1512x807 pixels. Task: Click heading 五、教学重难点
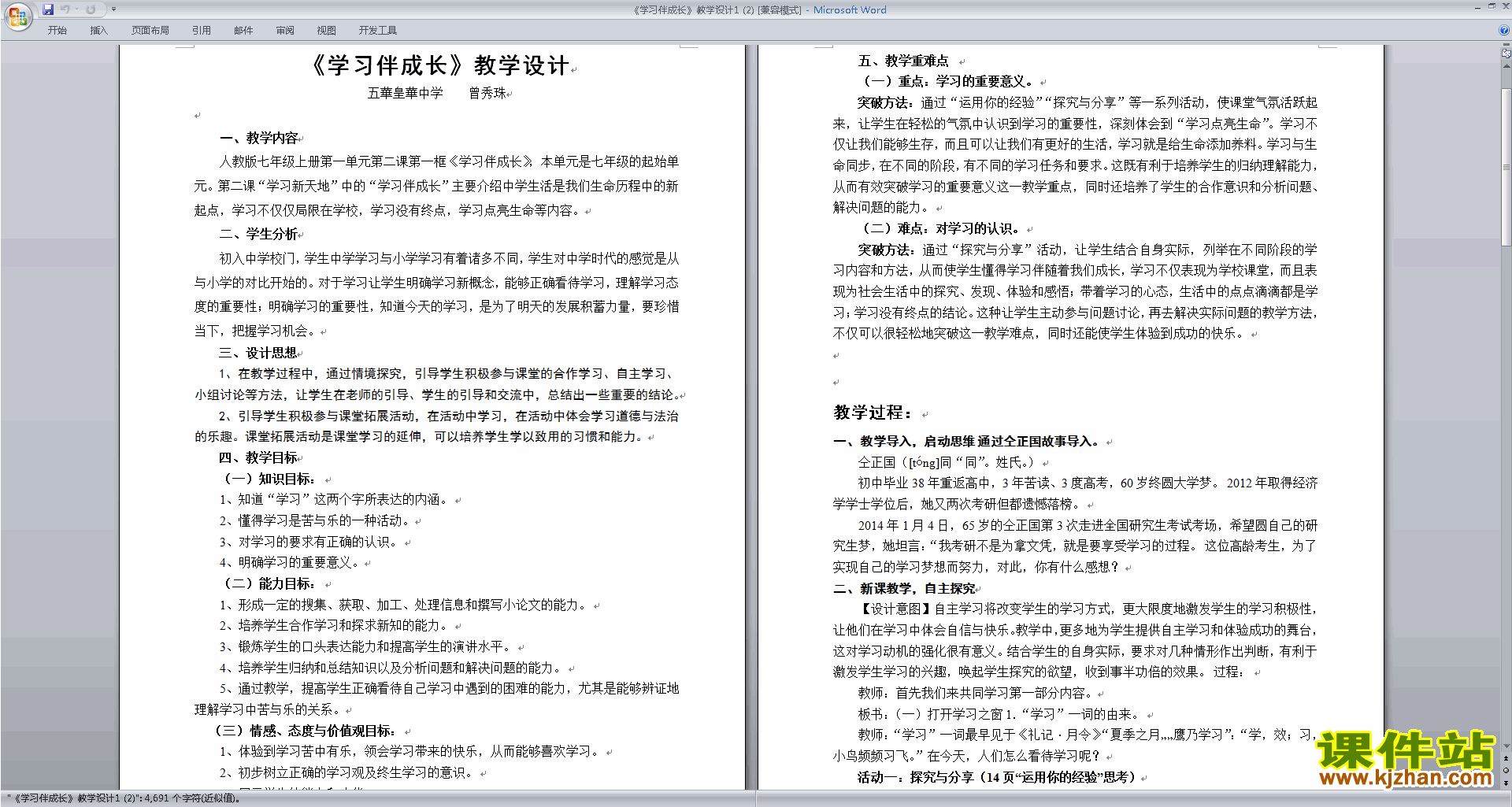click(903, 61)
